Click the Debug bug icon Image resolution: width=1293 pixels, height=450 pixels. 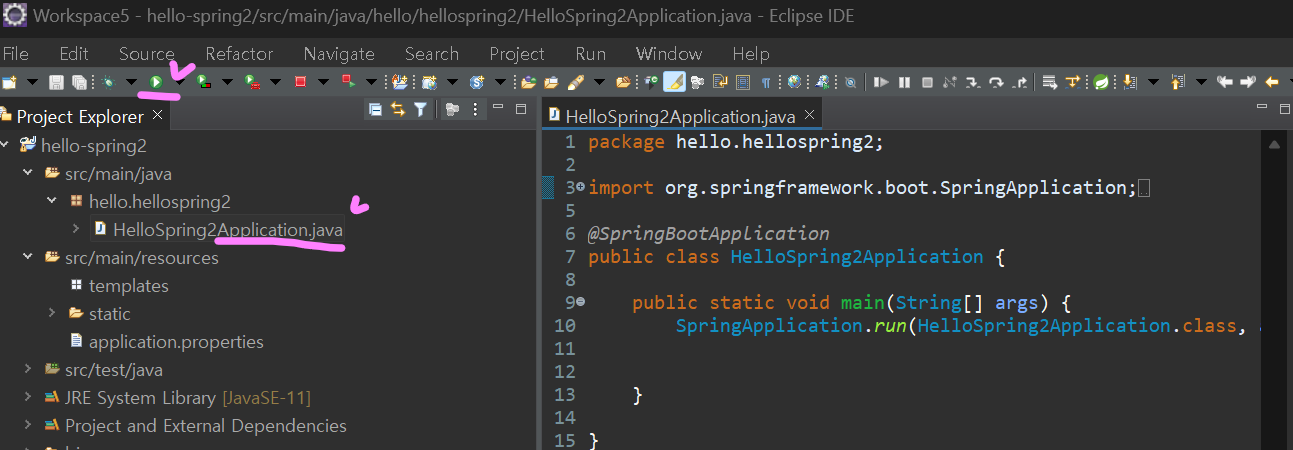pos(107,81)
